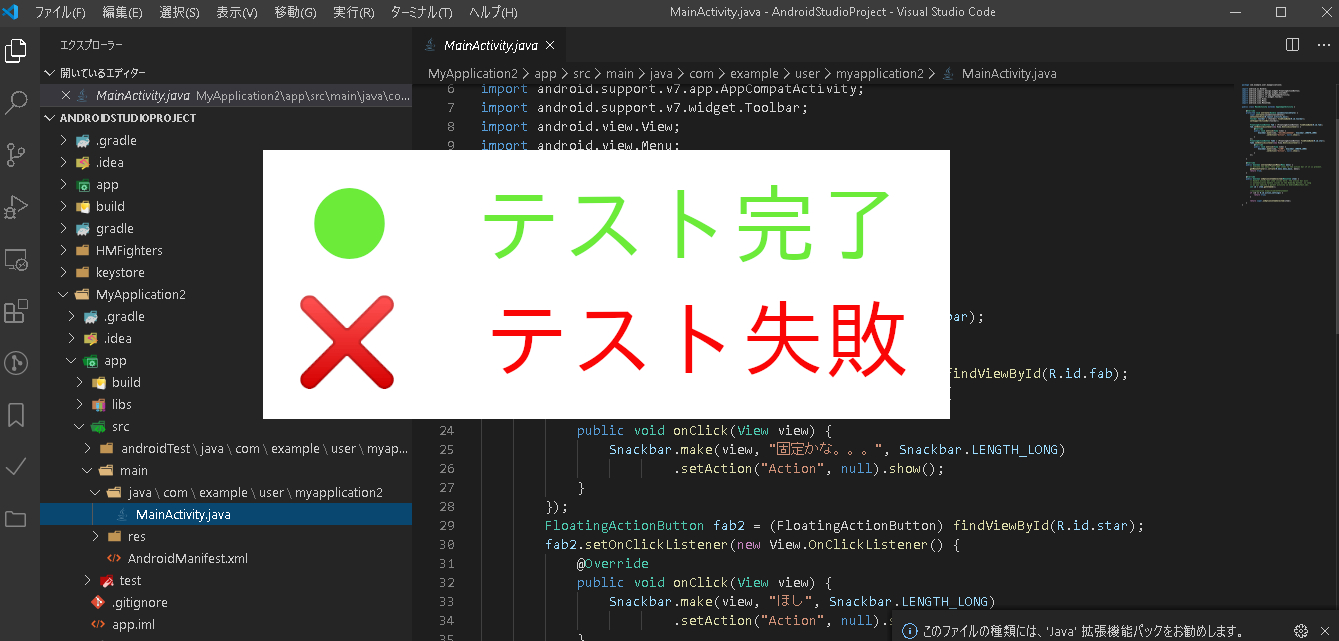Screen dimensions: 1339x641
Task: Close MainActivity.java in open editors list
Action: [x=66, y=96]
